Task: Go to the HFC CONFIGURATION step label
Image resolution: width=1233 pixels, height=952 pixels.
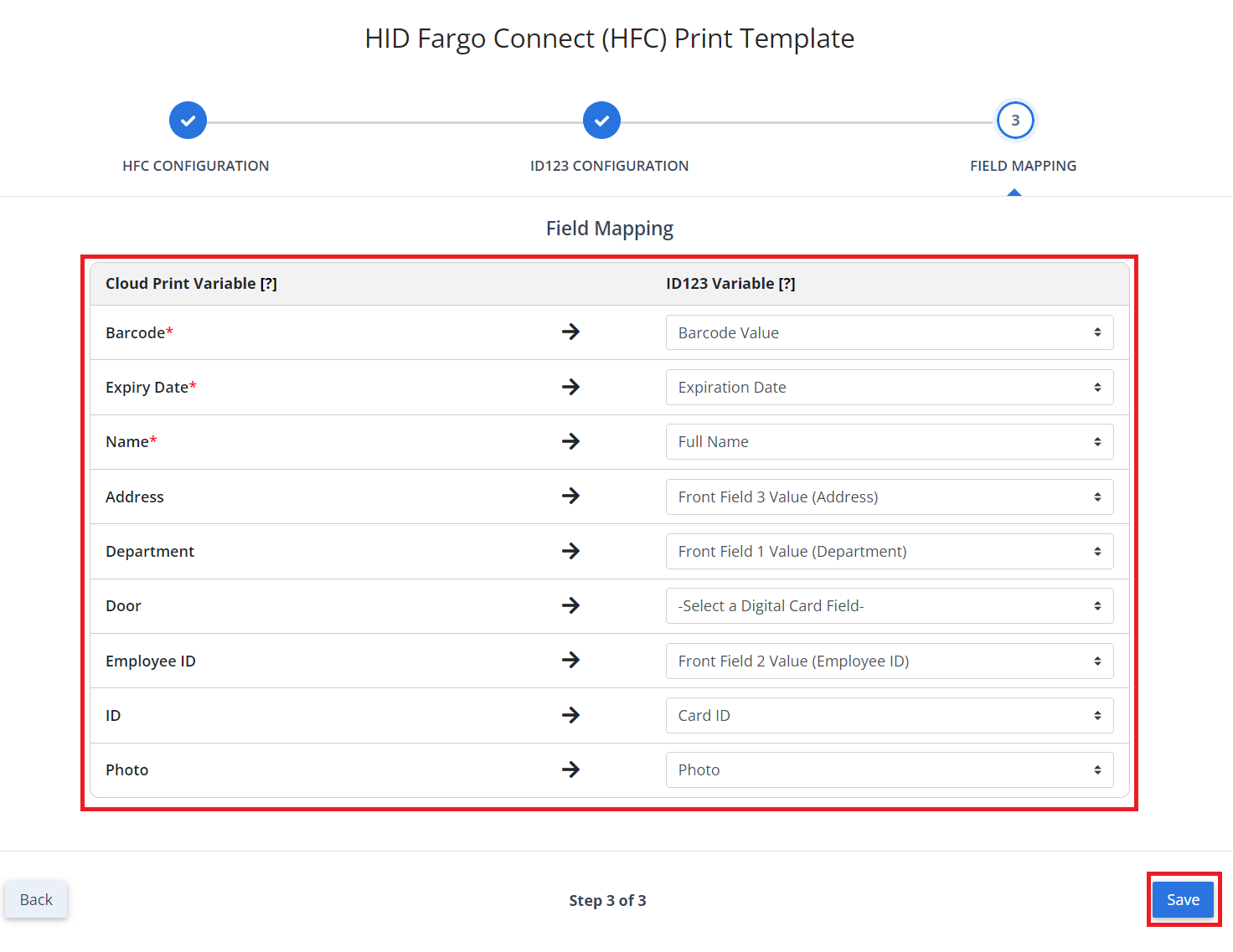Action: tap(196, 166)
